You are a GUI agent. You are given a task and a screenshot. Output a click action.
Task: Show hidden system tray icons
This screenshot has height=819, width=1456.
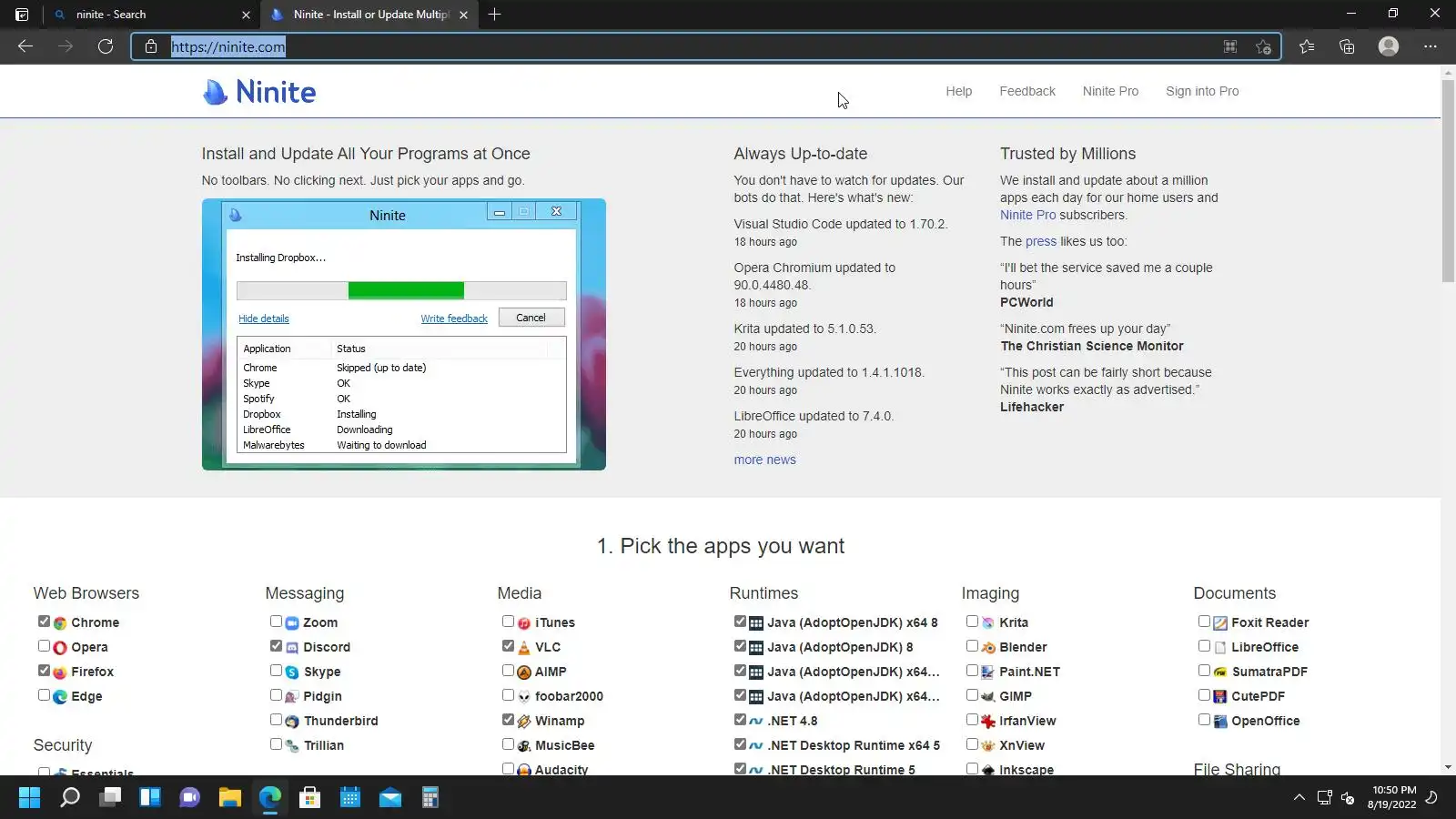click(x=1299, y=798)
